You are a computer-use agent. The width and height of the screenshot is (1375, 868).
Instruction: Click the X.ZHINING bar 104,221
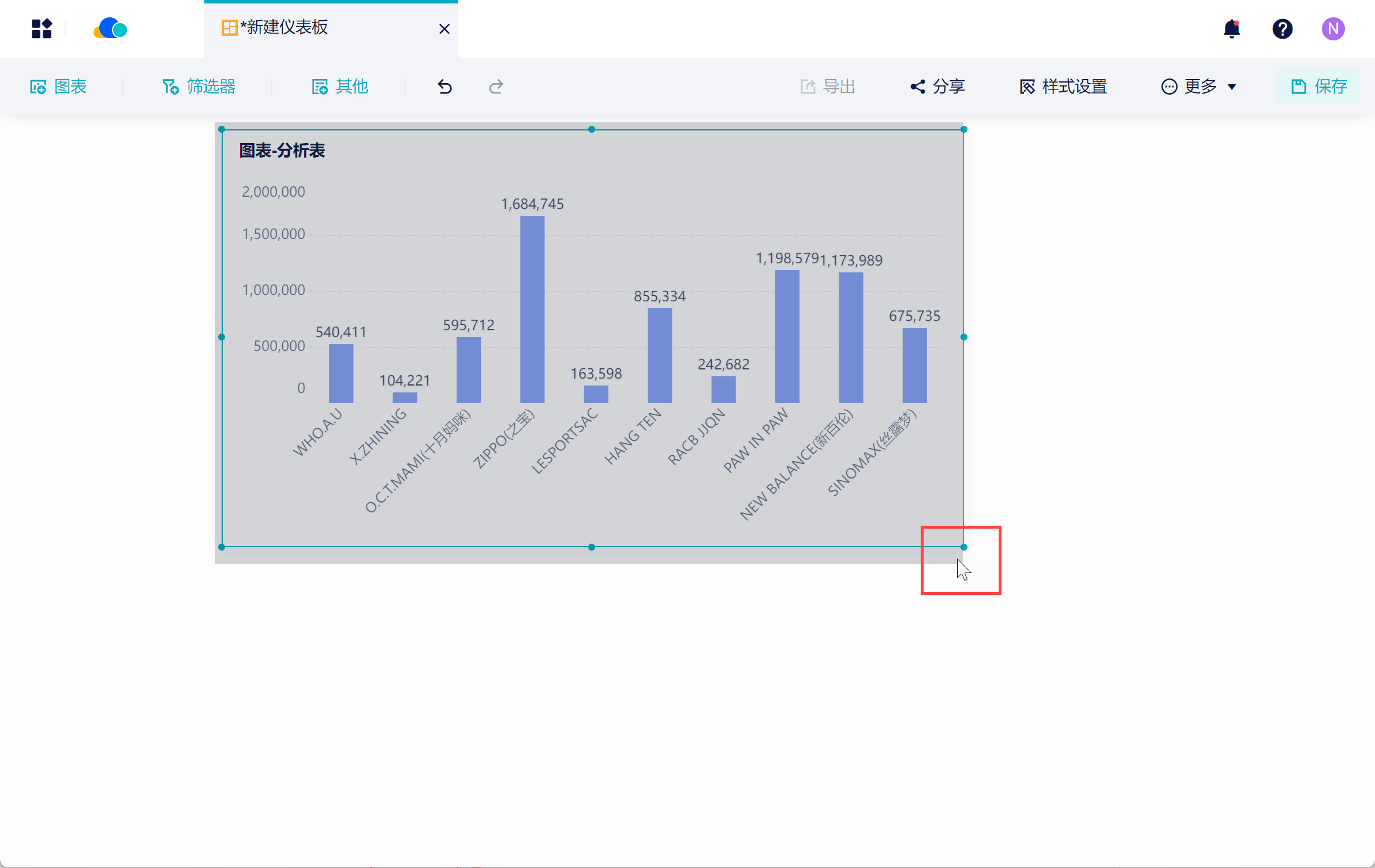(x=405, y=398)
